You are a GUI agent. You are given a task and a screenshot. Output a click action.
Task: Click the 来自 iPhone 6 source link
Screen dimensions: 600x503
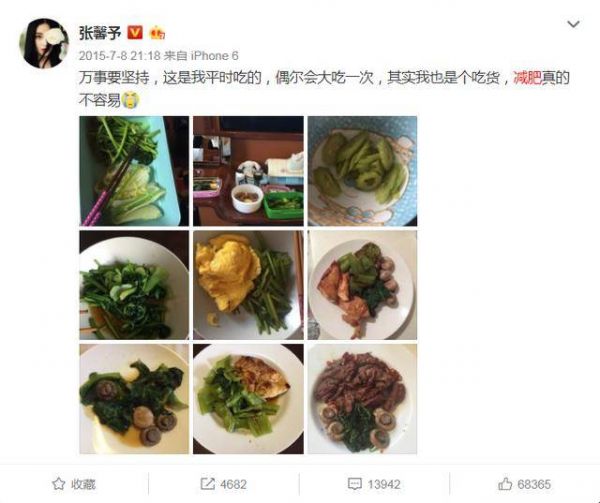[201, 56]
